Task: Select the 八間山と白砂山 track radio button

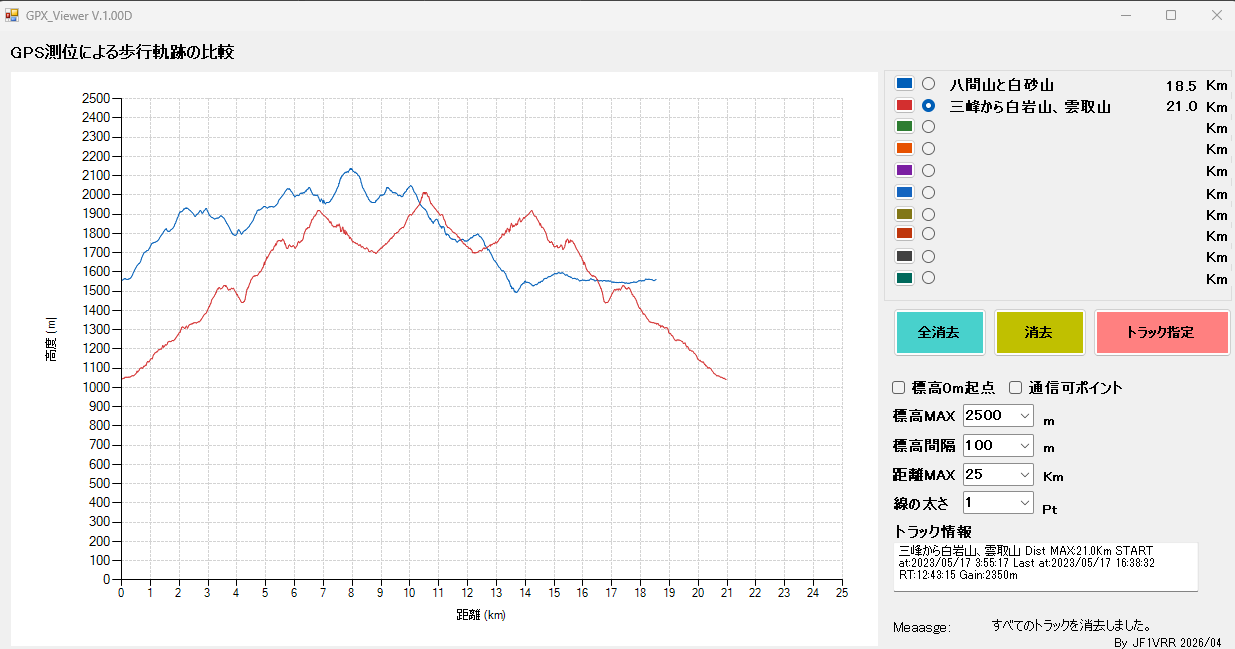Action: pyautogui.click(x=928, y=84)
